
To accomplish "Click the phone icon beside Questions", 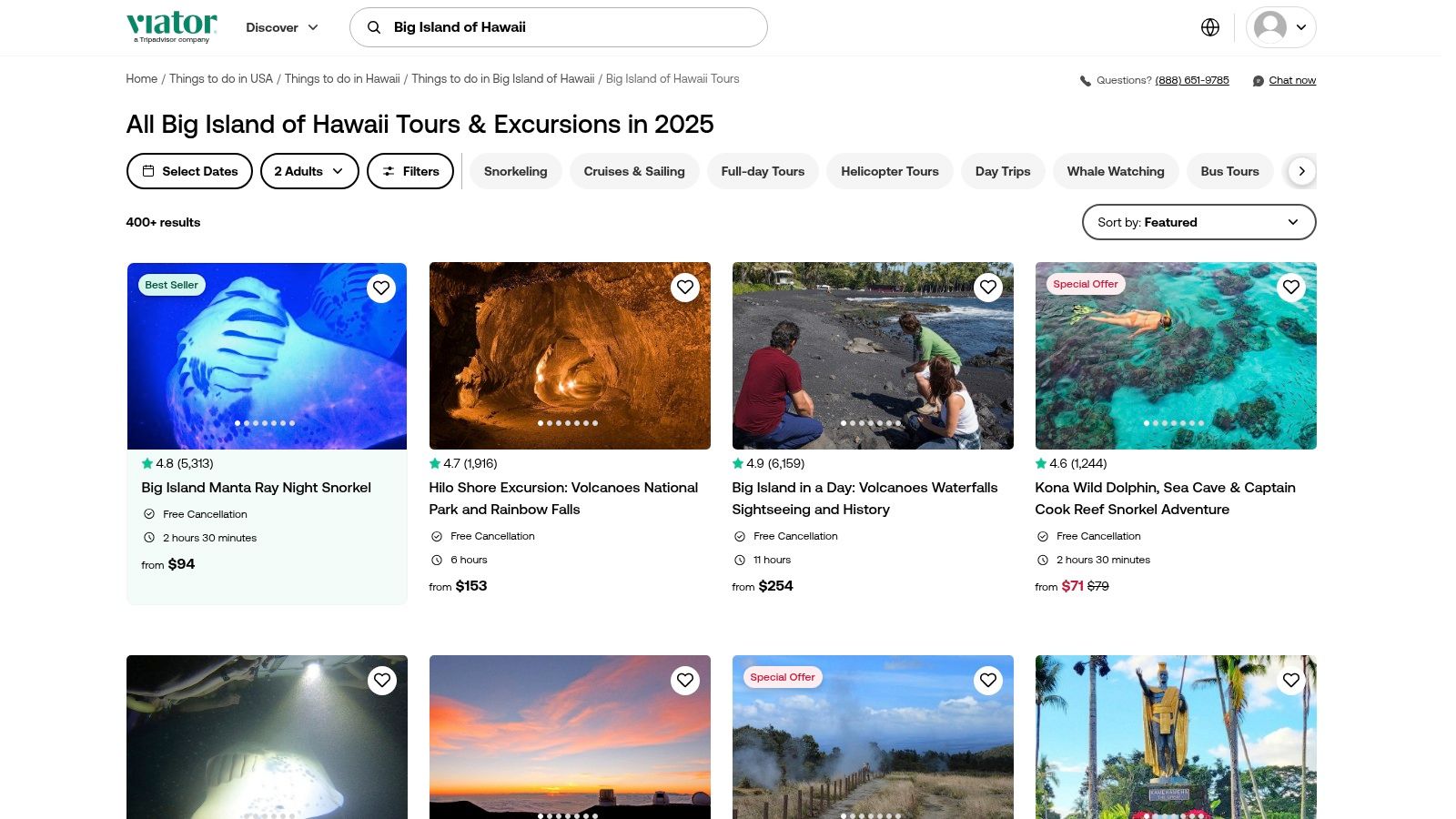I will point(1085,81).
